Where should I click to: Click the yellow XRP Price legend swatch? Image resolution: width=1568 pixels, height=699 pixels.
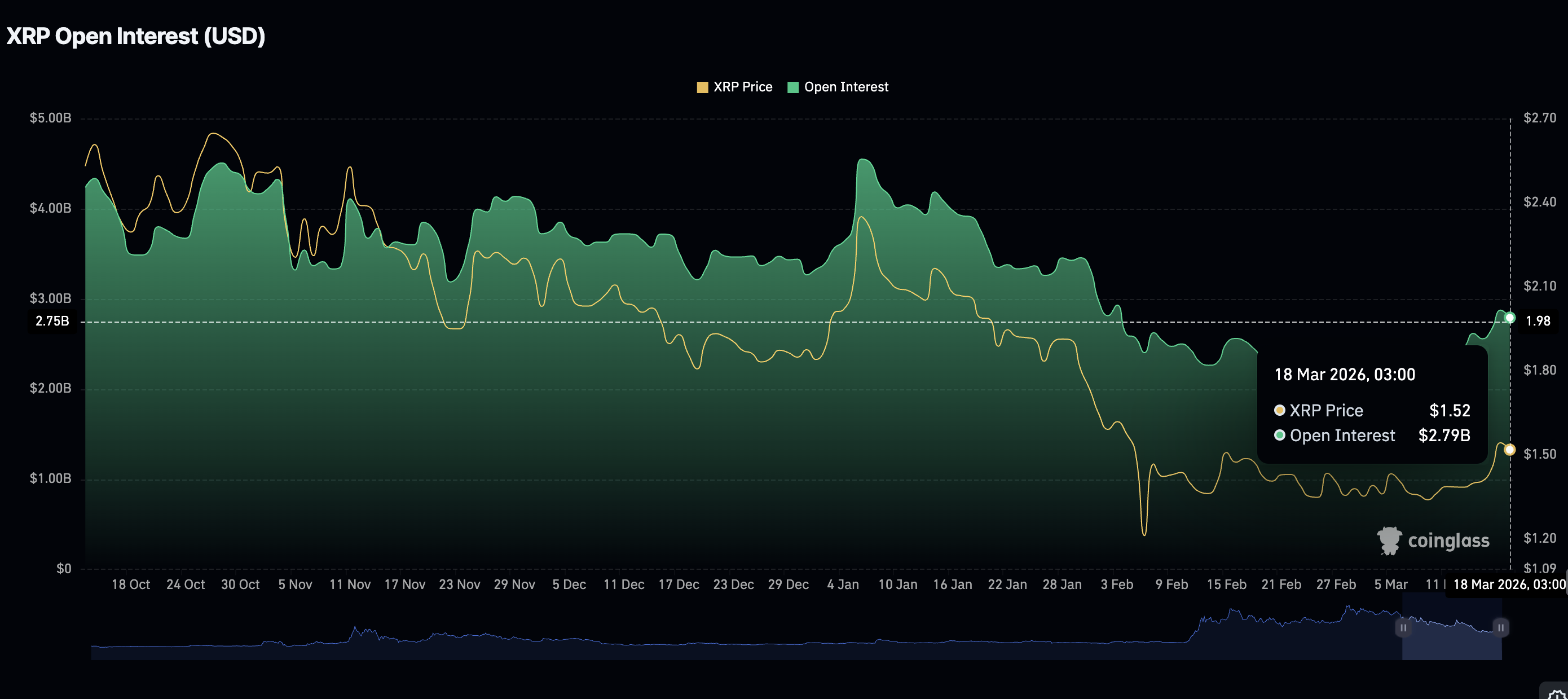click(x=702, y=87)
